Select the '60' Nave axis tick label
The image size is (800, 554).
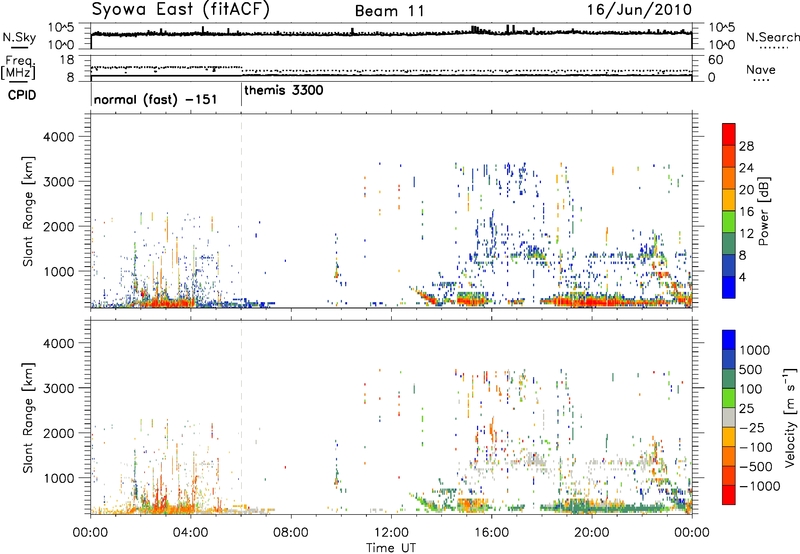click(x=715, y=60)
